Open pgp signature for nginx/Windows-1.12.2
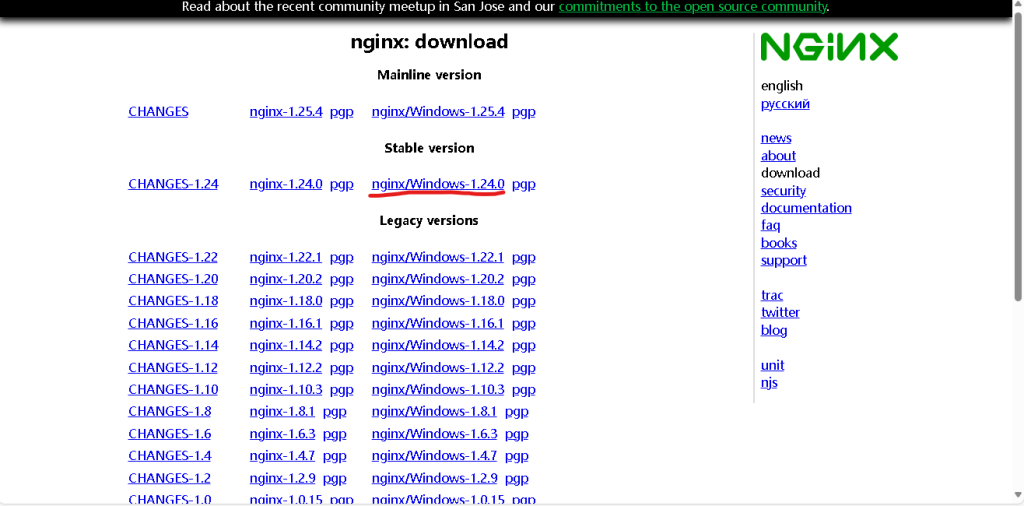 click(x=523, y=368)
